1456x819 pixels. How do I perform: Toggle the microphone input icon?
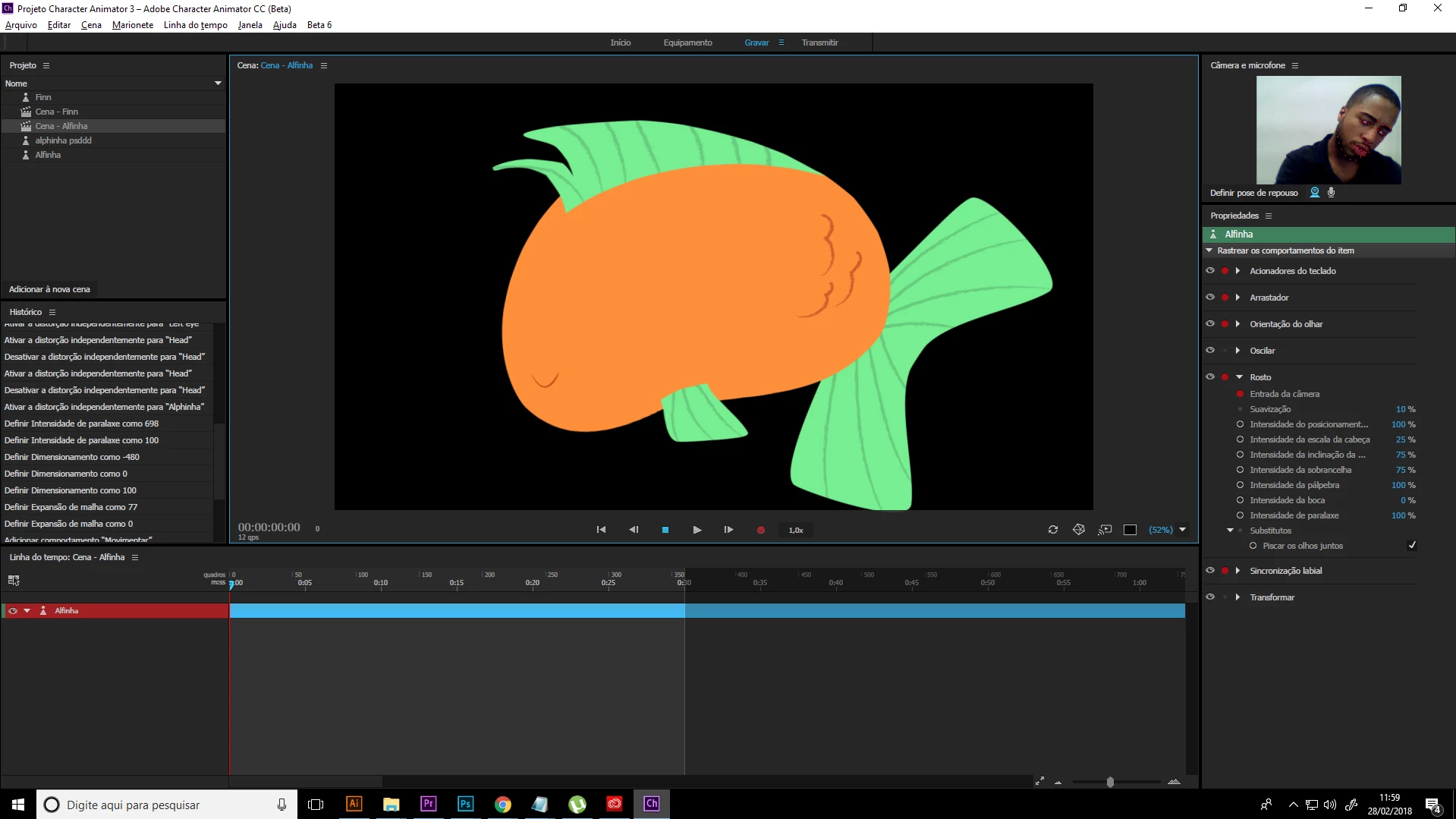1331,193
